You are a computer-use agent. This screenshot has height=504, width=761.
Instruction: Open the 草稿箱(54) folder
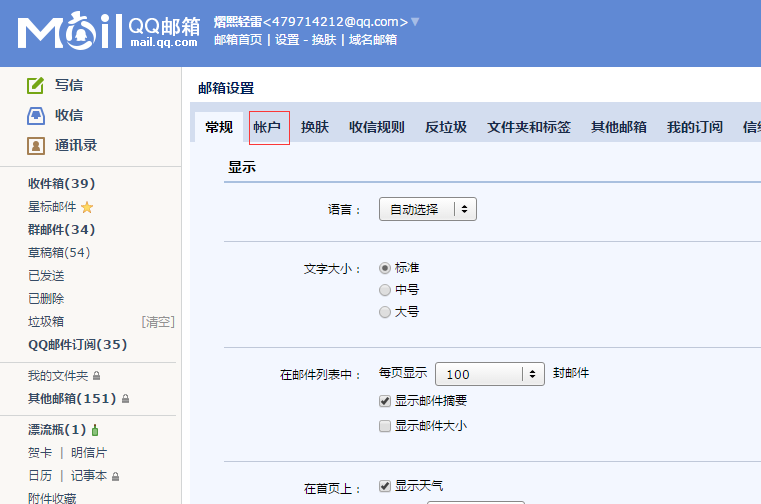[59, 253]
